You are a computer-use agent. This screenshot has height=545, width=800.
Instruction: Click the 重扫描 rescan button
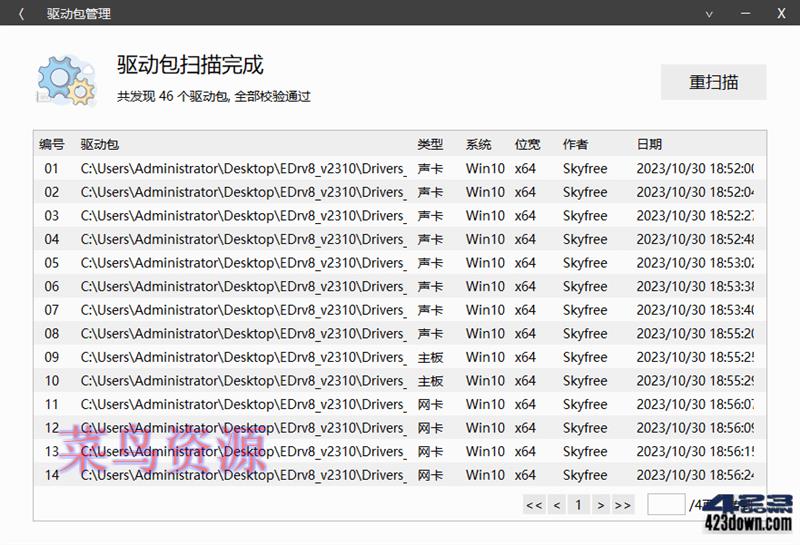pyautogui.click(x=713, y=82)
